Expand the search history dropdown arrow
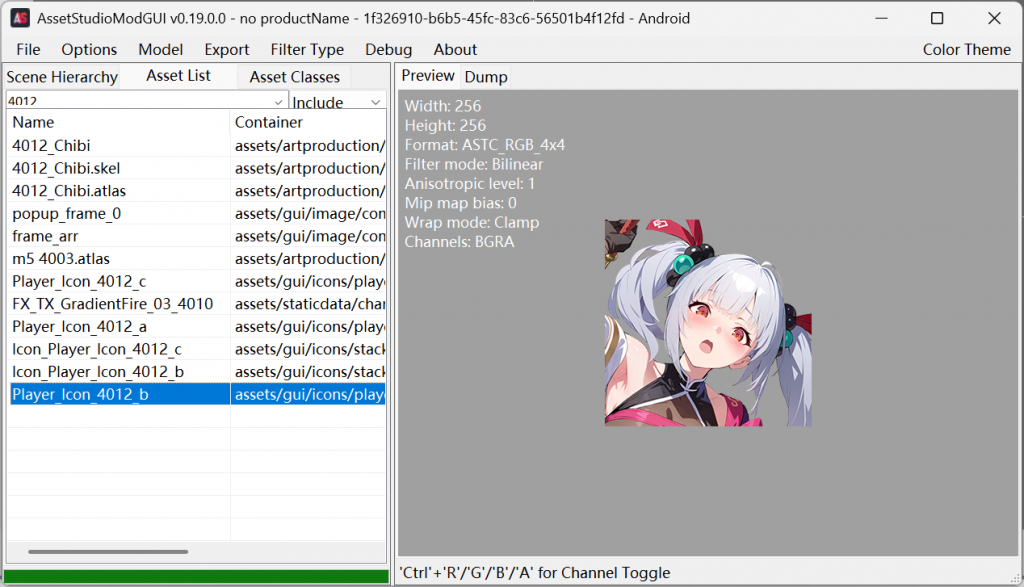The height and width of the screenshot is (587, 1024). coord(279,102)
